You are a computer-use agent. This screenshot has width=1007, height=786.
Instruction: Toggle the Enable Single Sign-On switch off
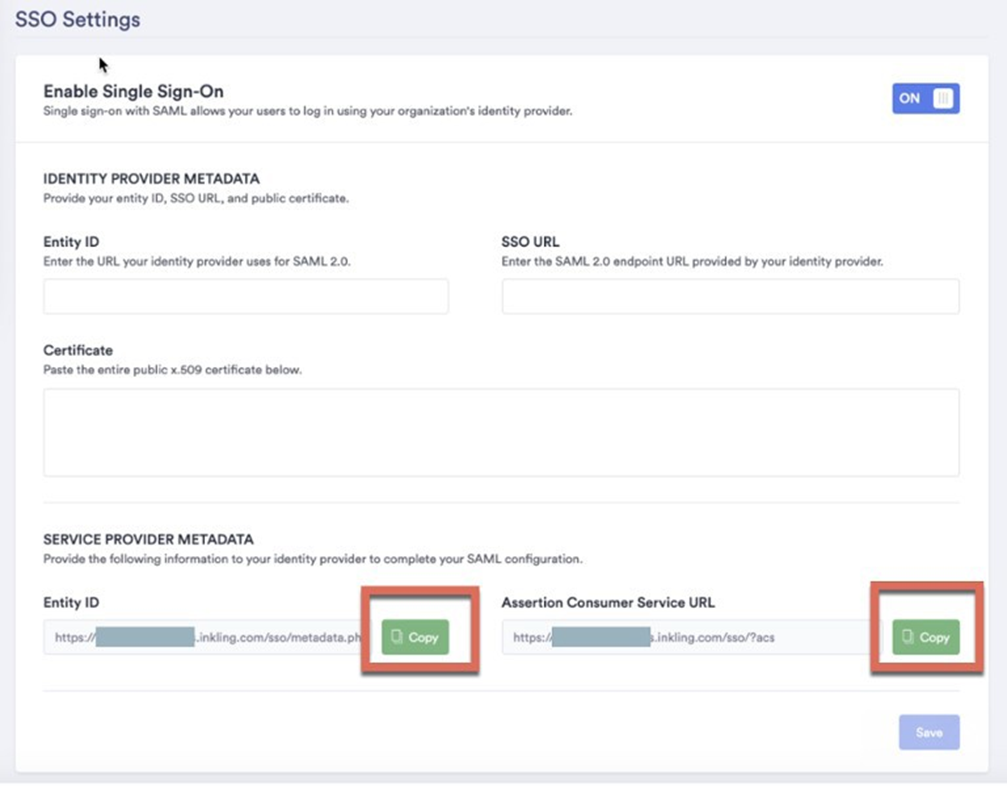point(925,98)
